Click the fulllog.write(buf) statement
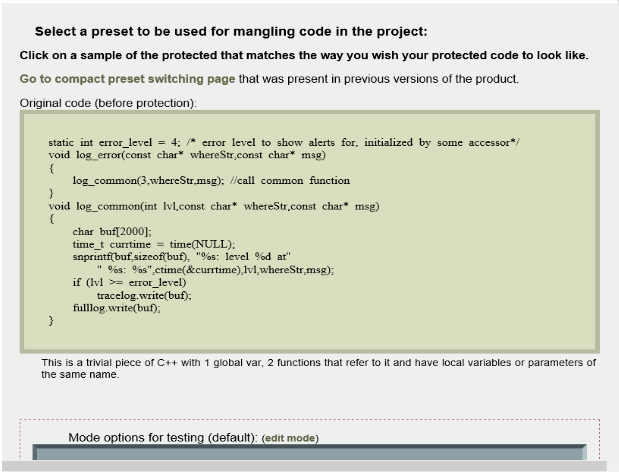This screenshot has height=473, width=619. coord(116,308)
